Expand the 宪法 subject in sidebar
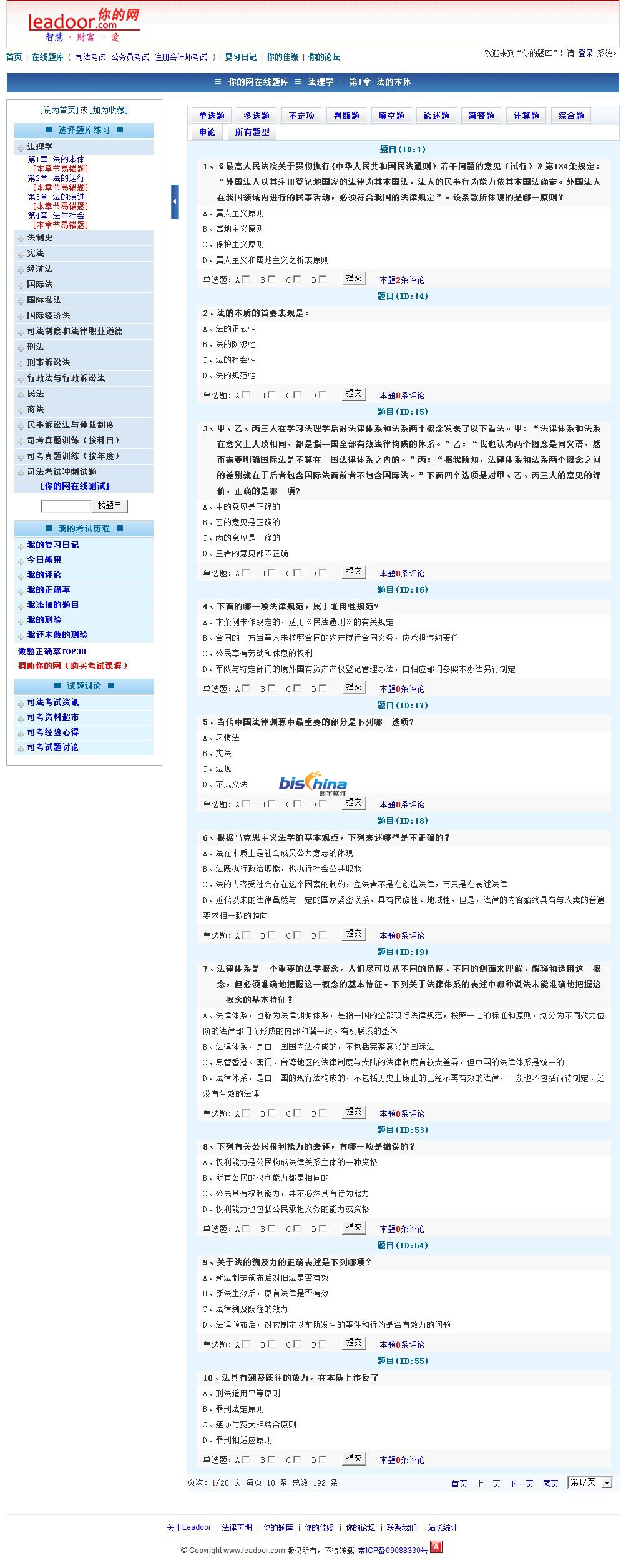Viewport: 626px width, 1568px height. [36, 253]
